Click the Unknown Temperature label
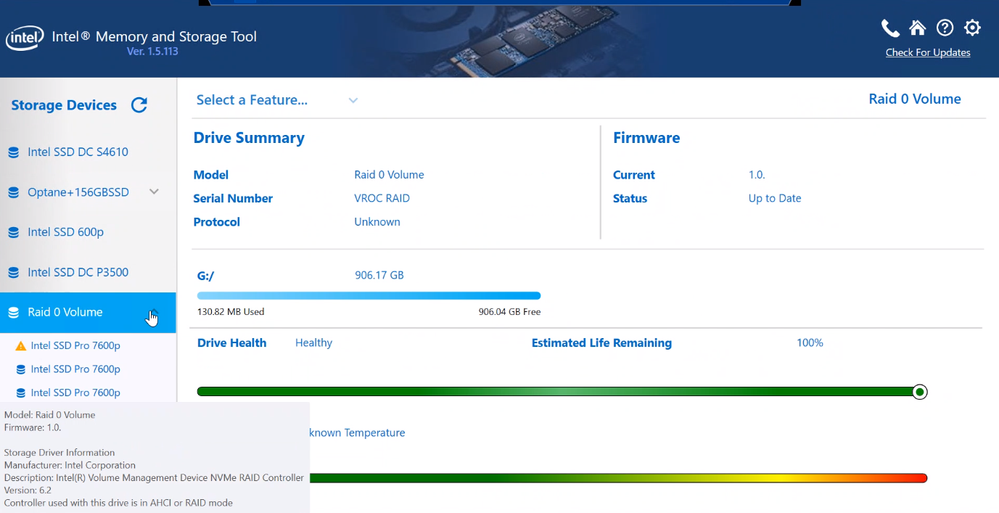This screenshot has width=999, height=513. click(357, 433)
